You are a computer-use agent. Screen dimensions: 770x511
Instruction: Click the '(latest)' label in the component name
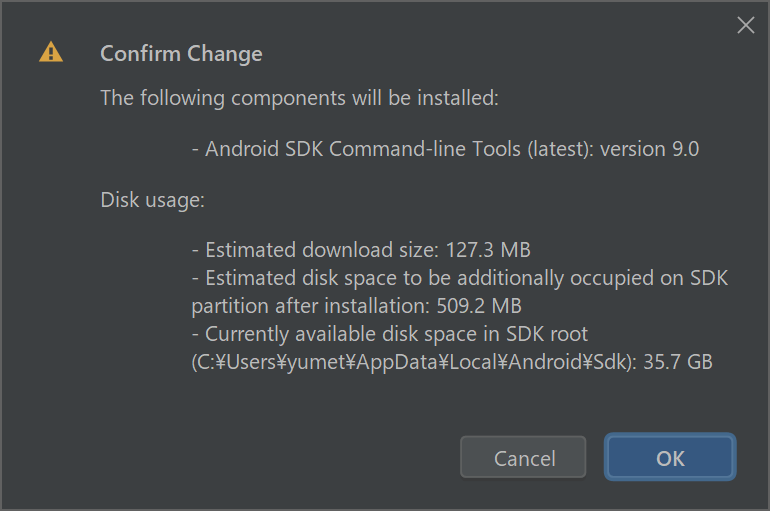click(x=560, y=149)
